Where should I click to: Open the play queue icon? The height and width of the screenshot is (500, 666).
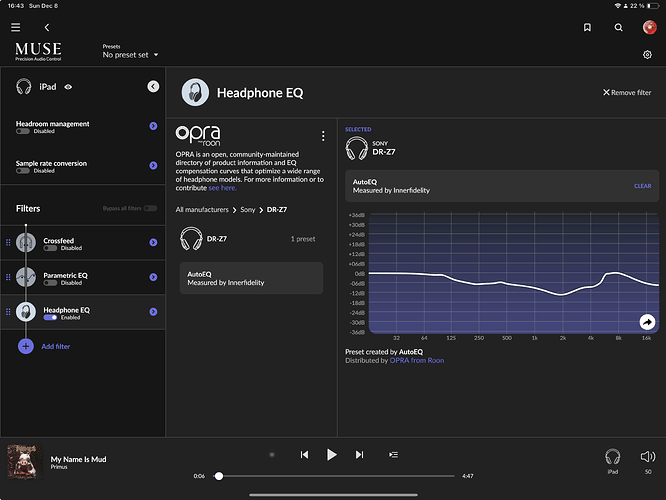coord(393,455)
